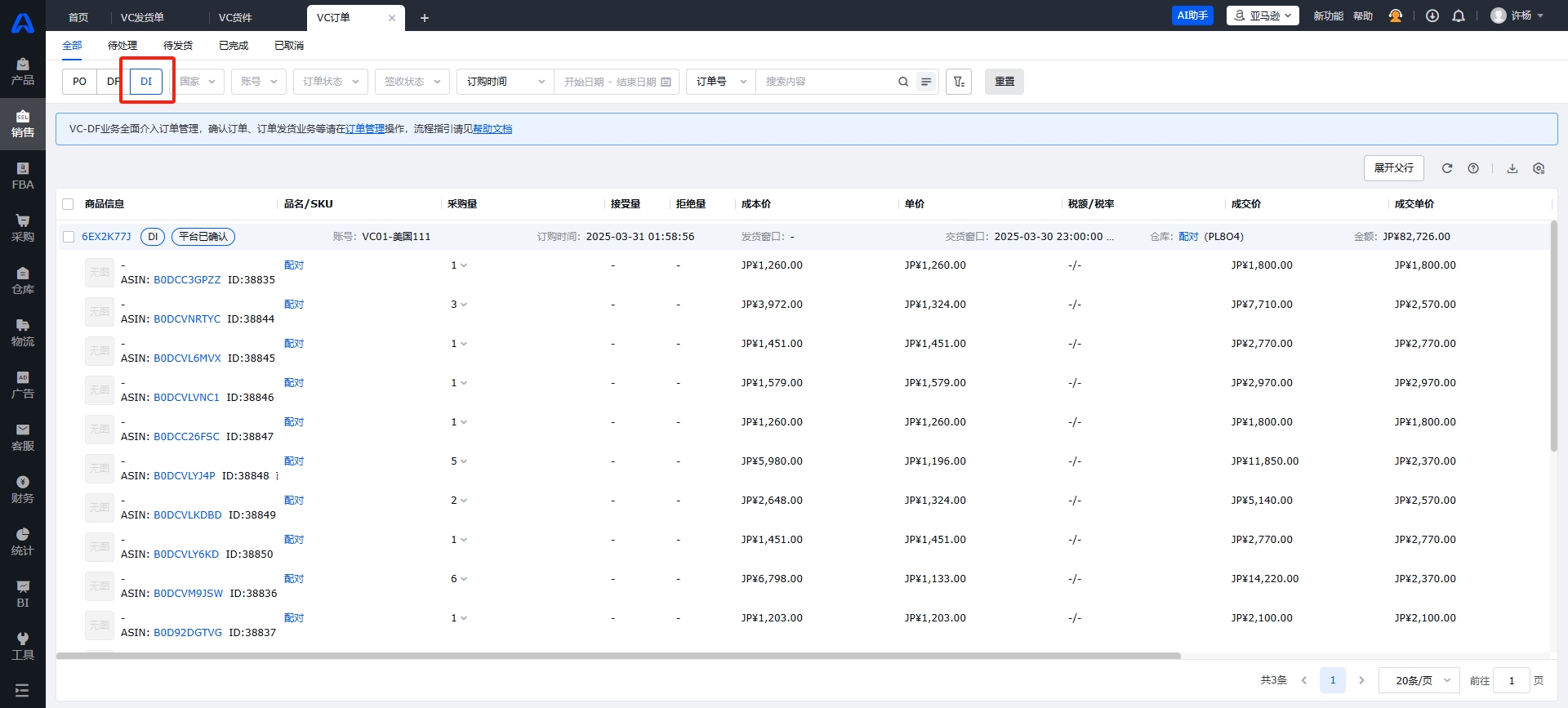1568x708 pixels.
Task: Click the export download icon above table
Action: click(x=1512, y=168)
